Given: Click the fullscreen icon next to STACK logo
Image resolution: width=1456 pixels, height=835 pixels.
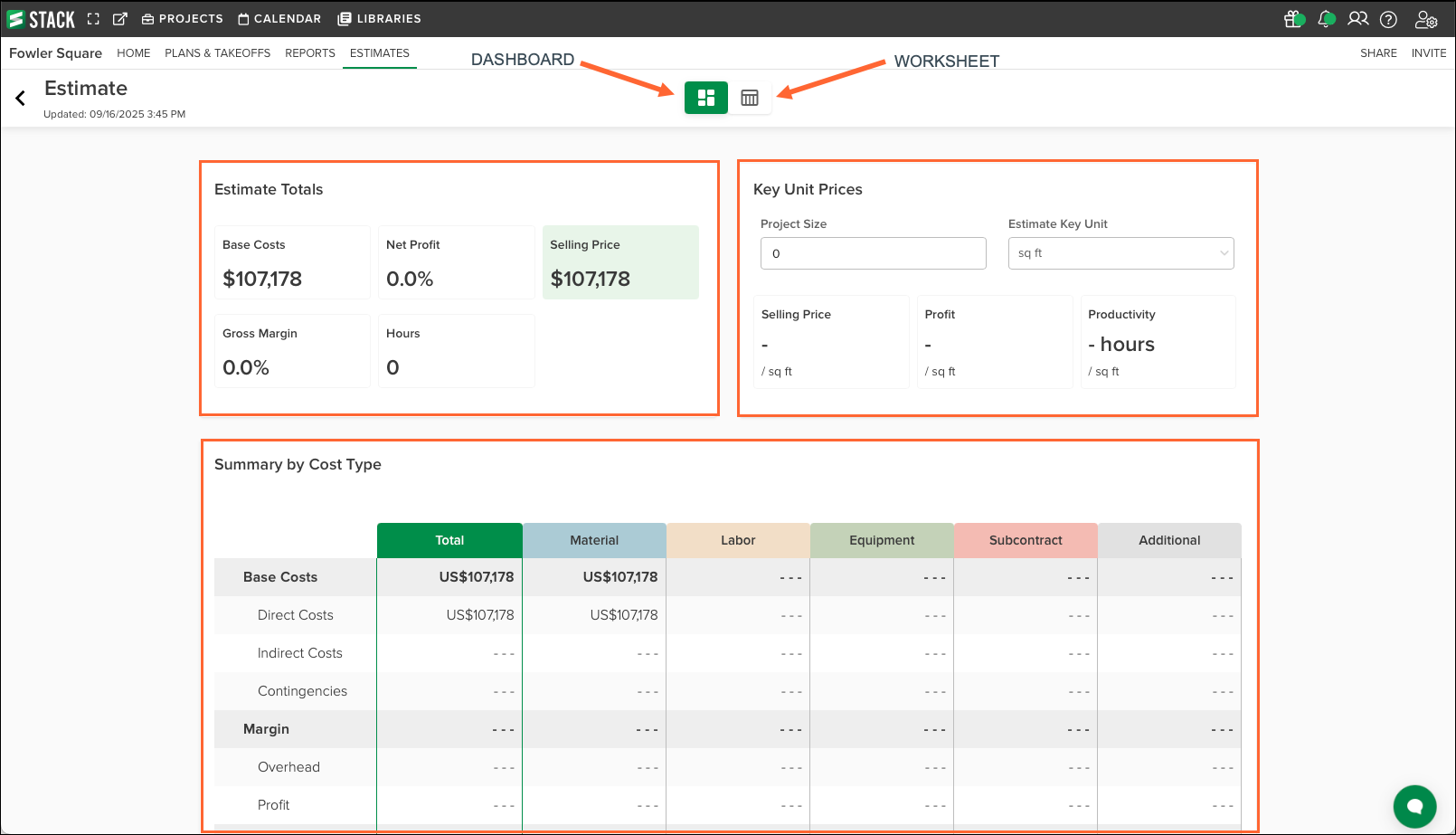Looking at the screenshot, I should tap(93, 18).
